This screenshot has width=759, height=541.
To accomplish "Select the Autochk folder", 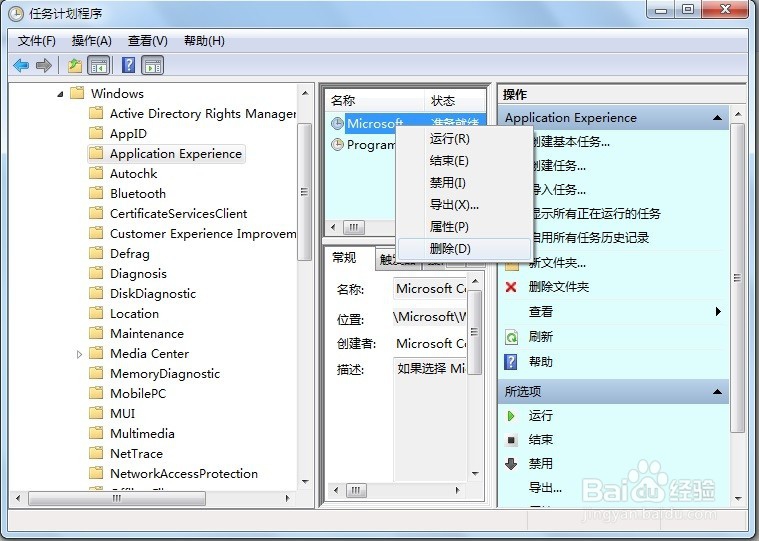I will [x=134, y=173].
